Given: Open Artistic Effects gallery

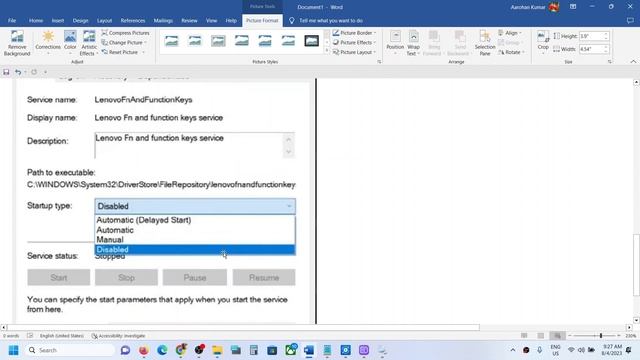Looking at the screenshot, I should [x=89, y=42].
